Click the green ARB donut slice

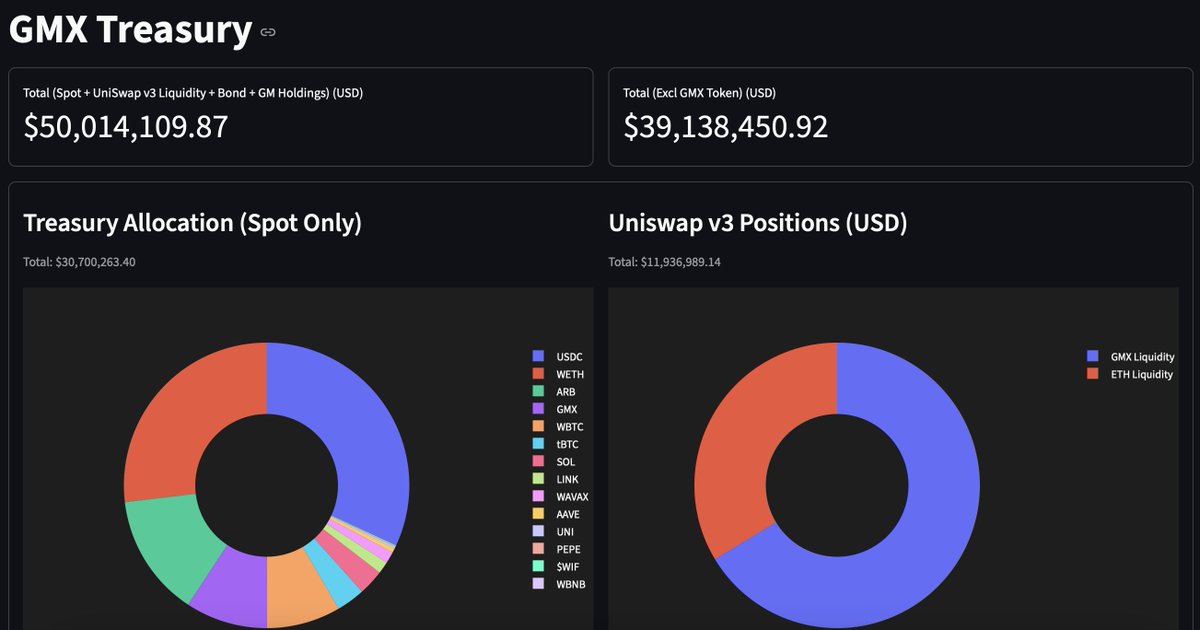coord(170,545)
